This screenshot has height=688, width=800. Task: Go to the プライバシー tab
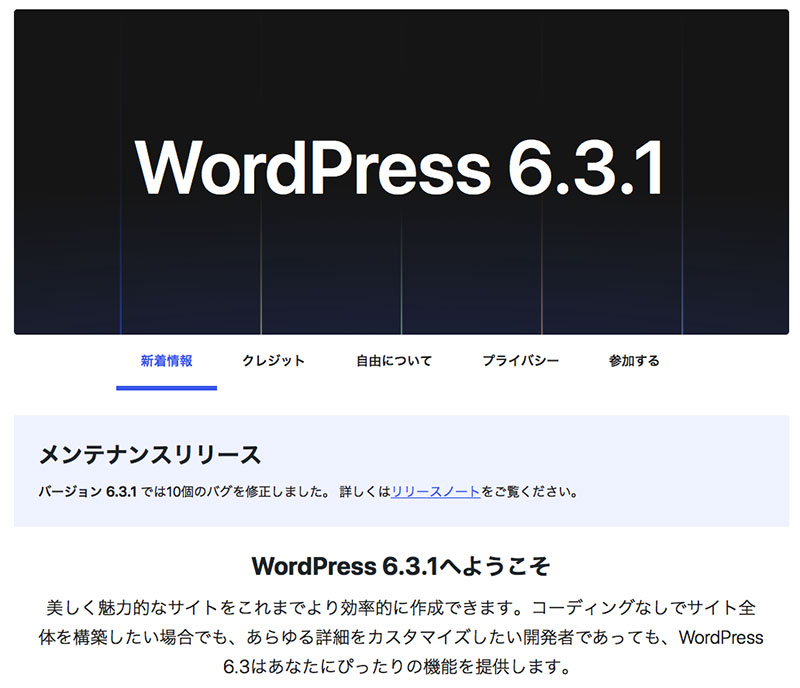pyautogui.click(x=520, y=361)
